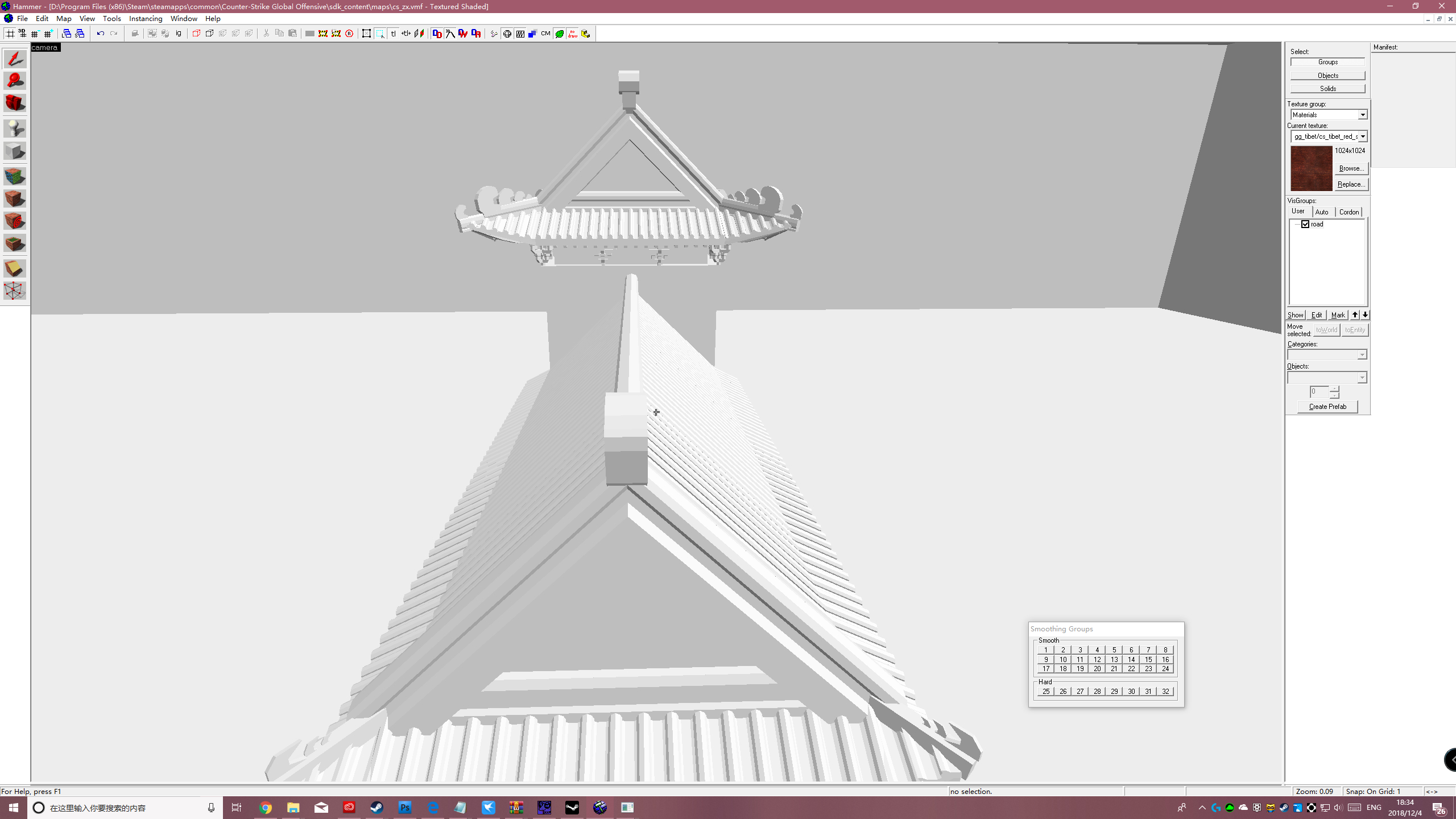This screenshot has height=819, width=1456.
Task: Select the Block creation tool
Action: coord(15,151)
